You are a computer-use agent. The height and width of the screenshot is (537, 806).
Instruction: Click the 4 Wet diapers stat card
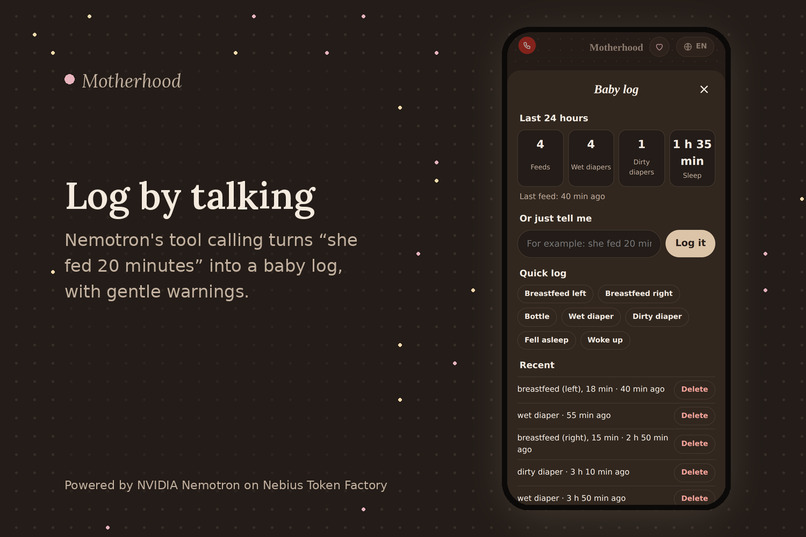tap(591, 158)
